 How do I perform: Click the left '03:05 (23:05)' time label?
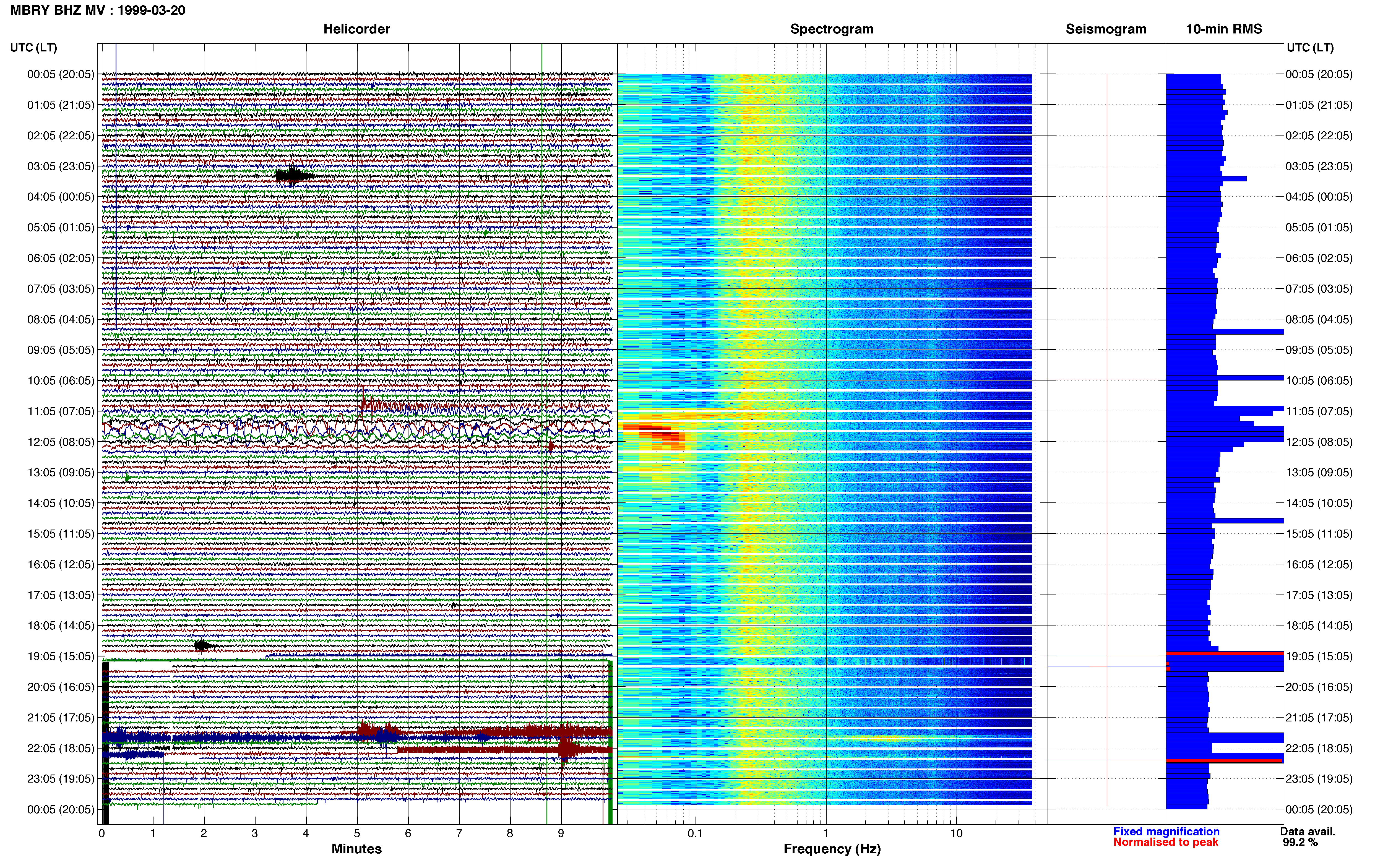60,166
